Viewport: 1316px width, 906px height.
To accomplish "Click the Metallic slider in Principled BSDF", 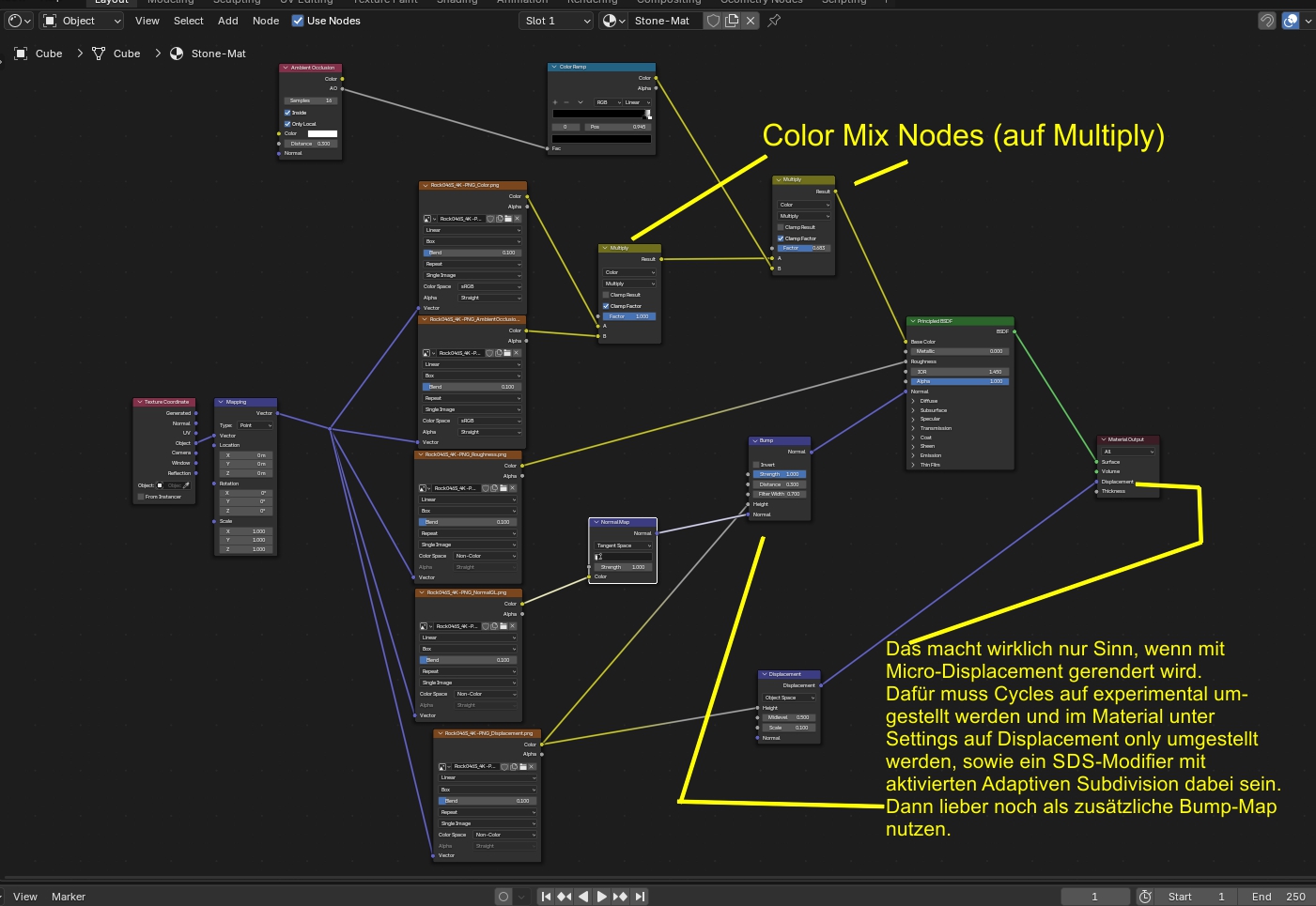I will pyautogui.click(x=959, y=351).
